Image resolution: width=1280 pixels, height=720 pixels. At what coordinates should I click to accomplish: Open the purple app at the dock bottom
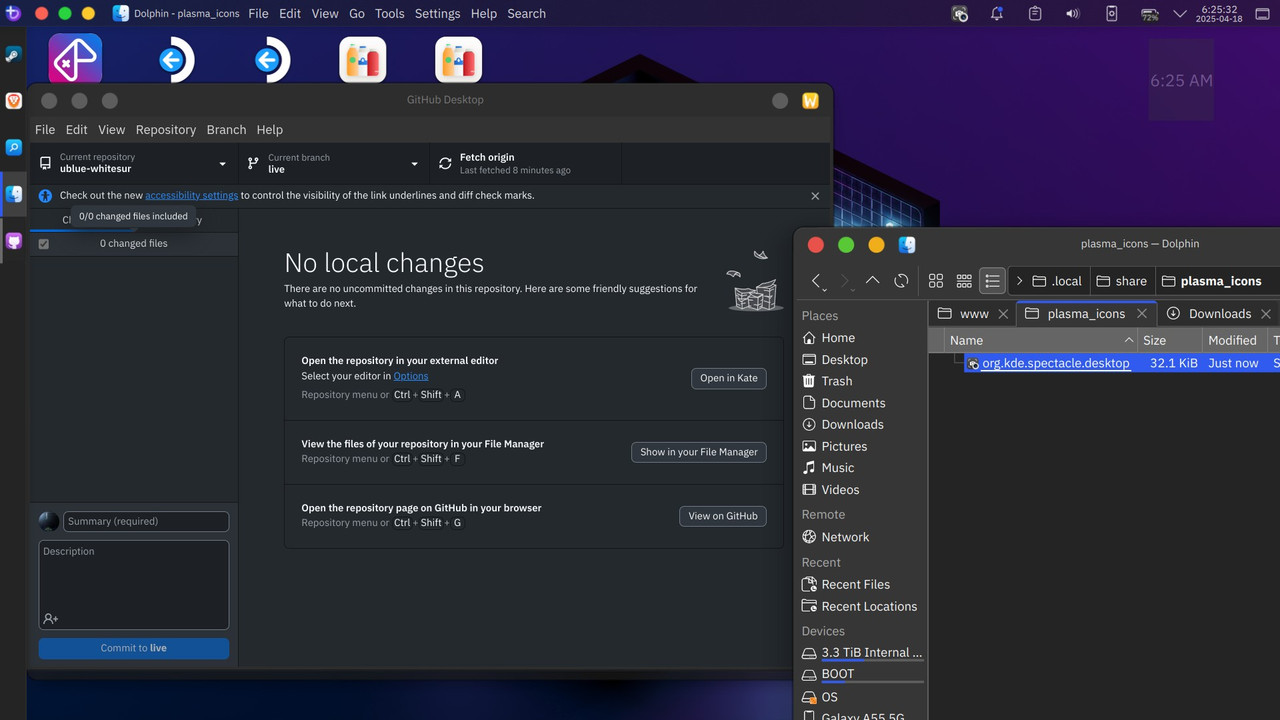[13, 241]
